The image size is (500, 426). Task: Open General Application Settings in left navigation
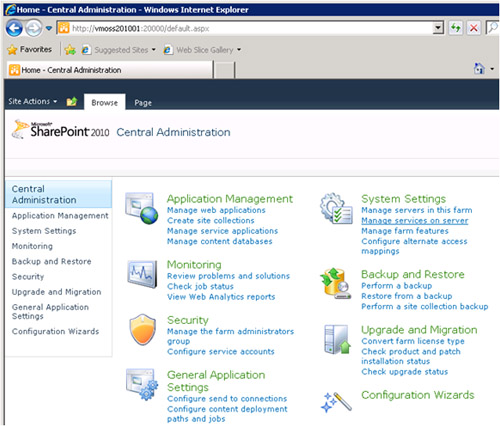pyautogui.click(x=50, y=311)
